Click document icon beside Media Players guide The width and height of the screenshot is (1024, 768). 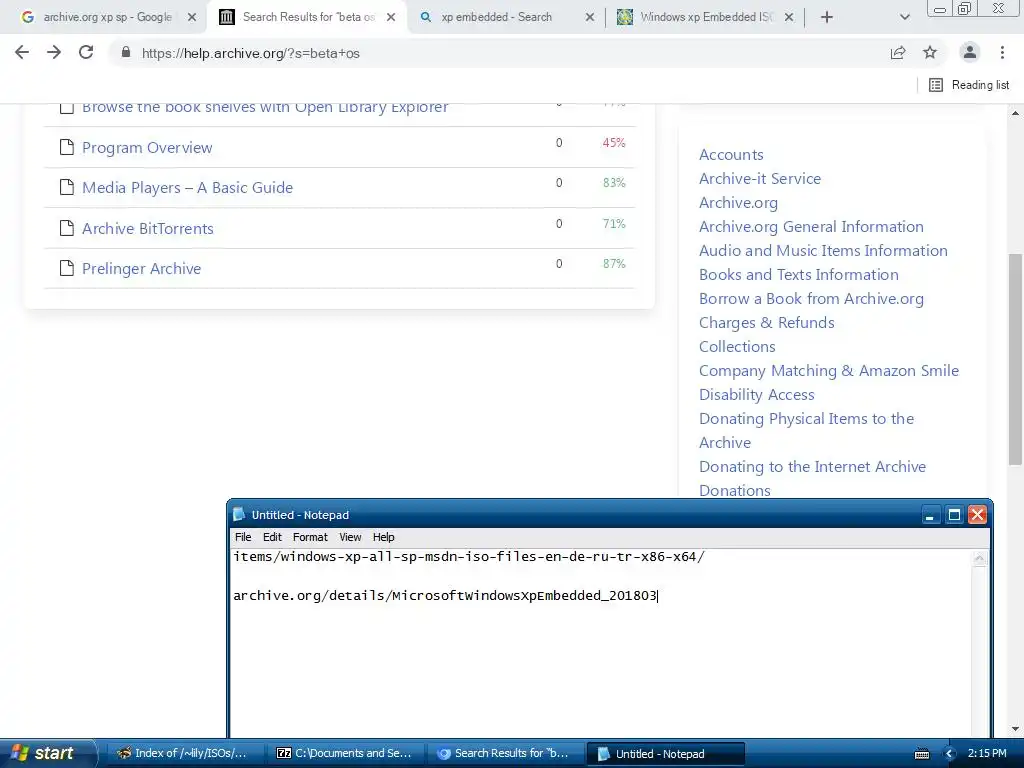[x=67, y=187]
